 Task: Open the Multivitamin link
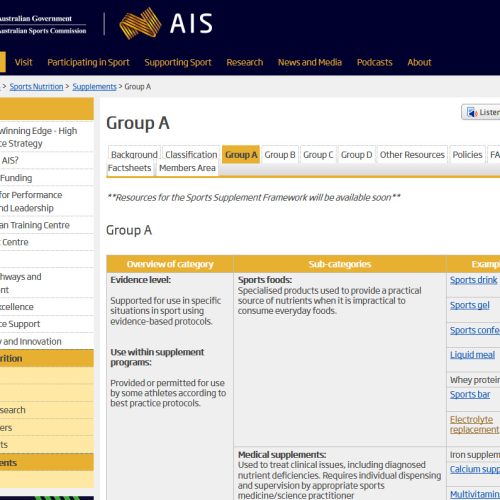475,494
